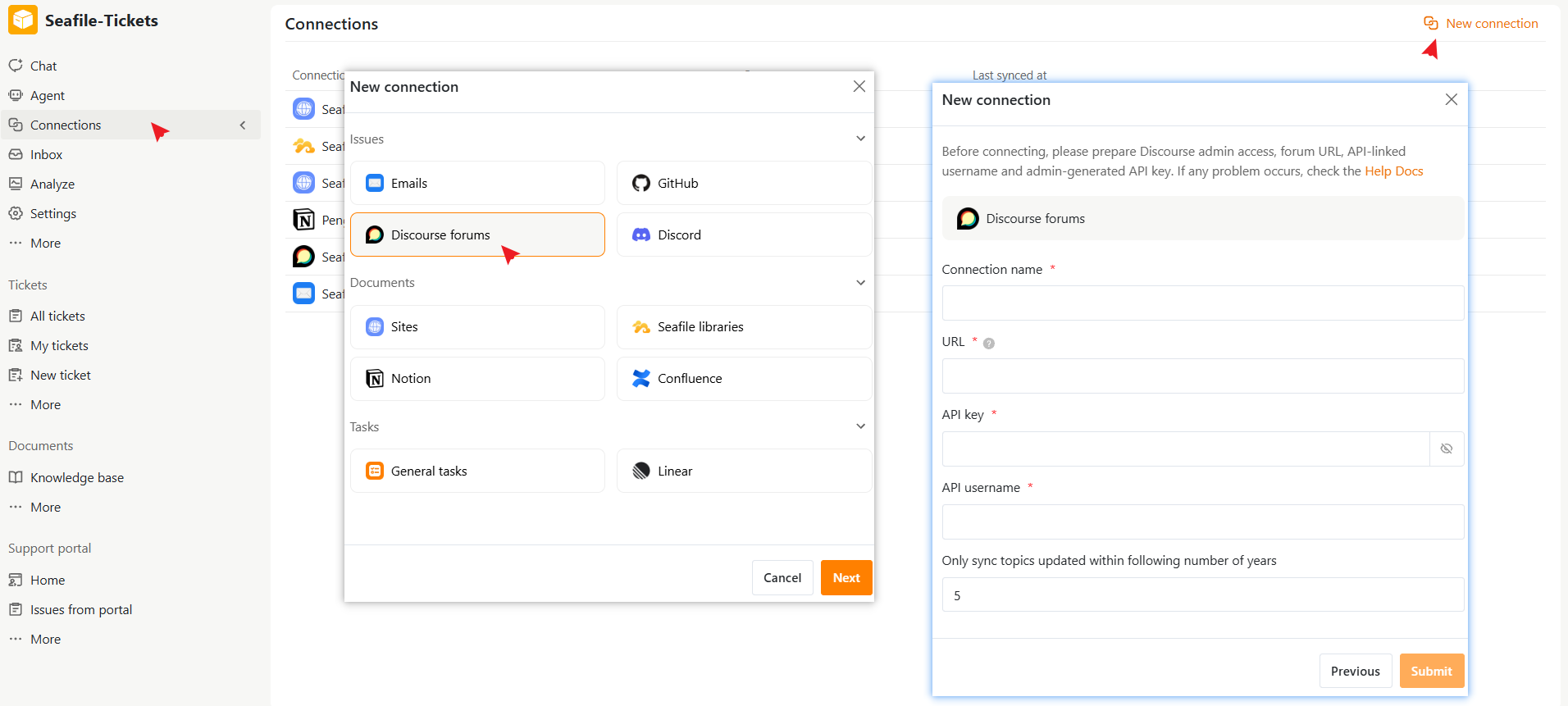Click the Discourse forums icon in the form header

(968, 218)
